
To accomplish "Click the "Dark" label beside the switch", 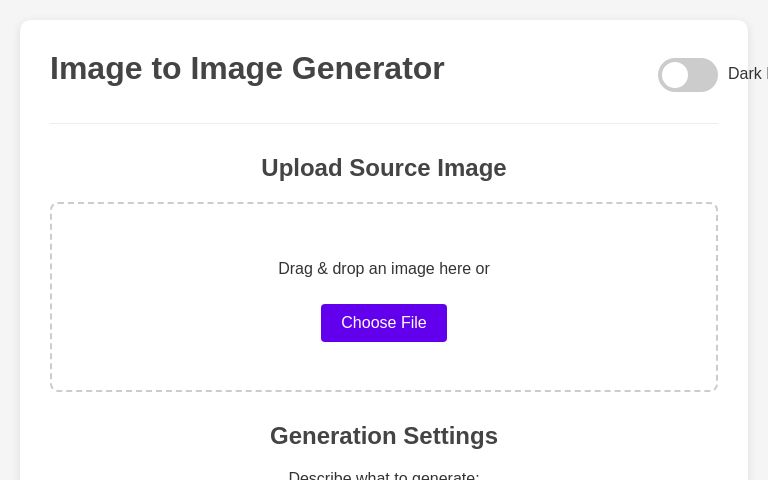I will 746,74.
